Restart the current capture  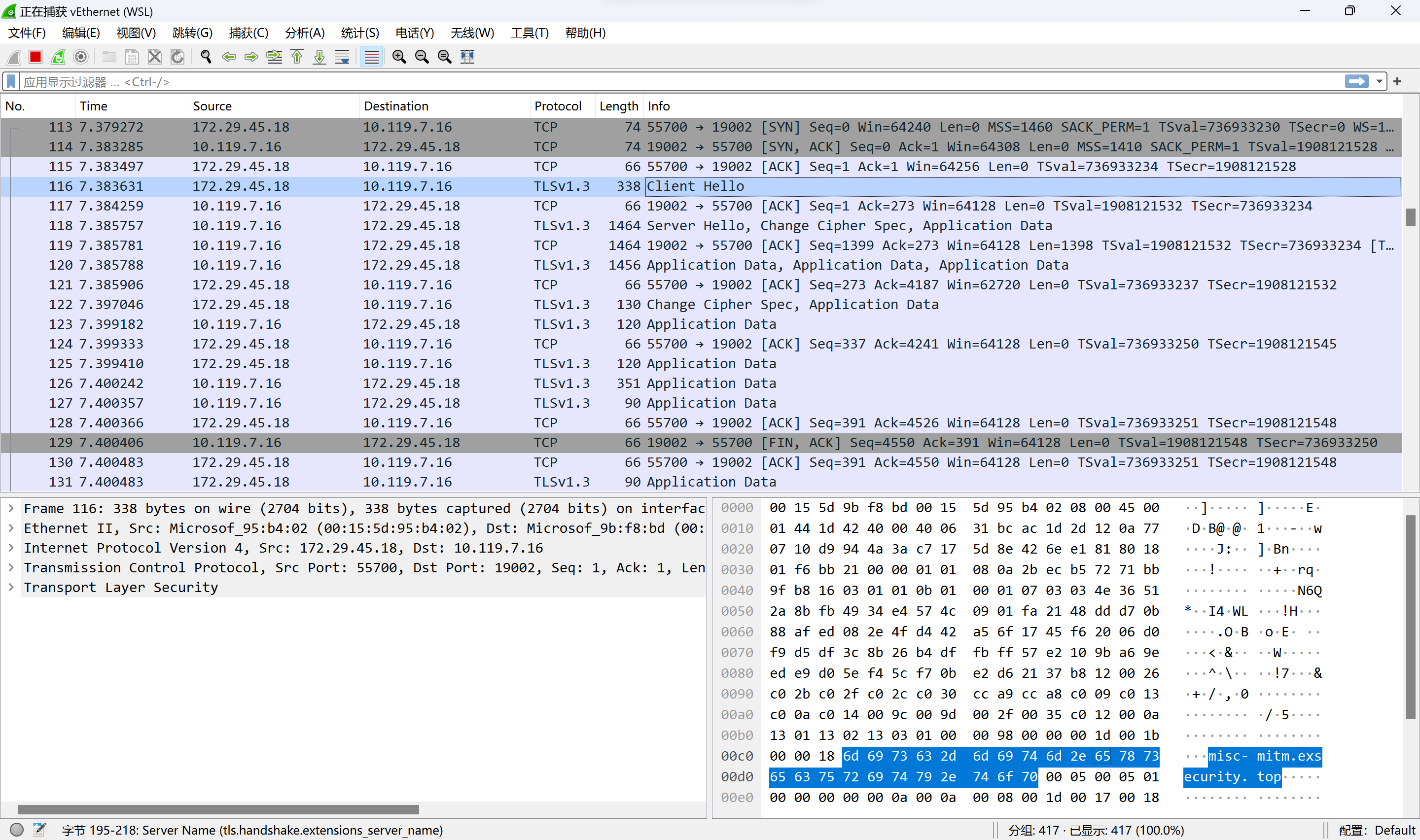click(x=58, y=57)
